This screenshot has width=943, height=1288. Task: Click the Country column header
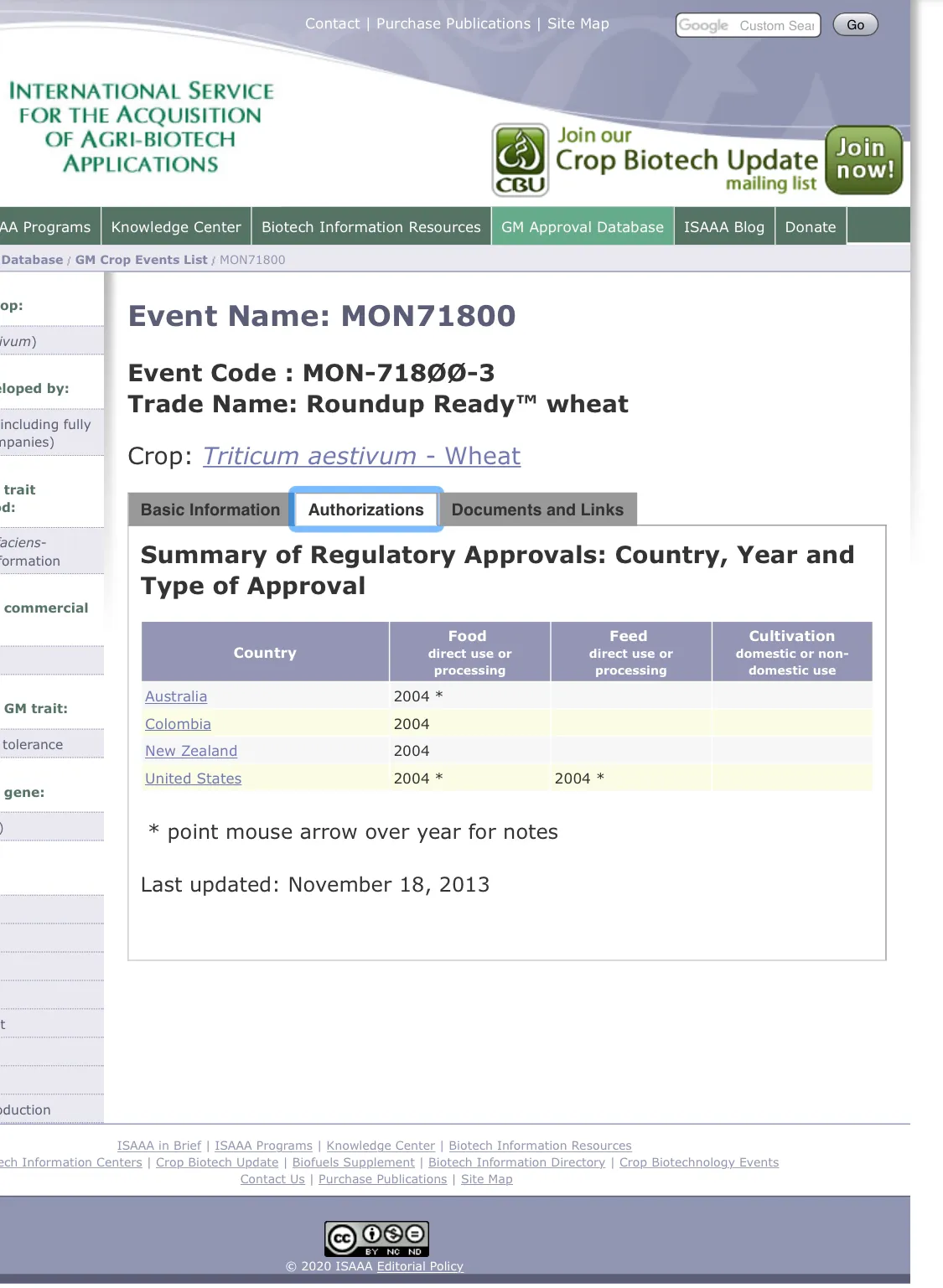(x=265, y=652)
